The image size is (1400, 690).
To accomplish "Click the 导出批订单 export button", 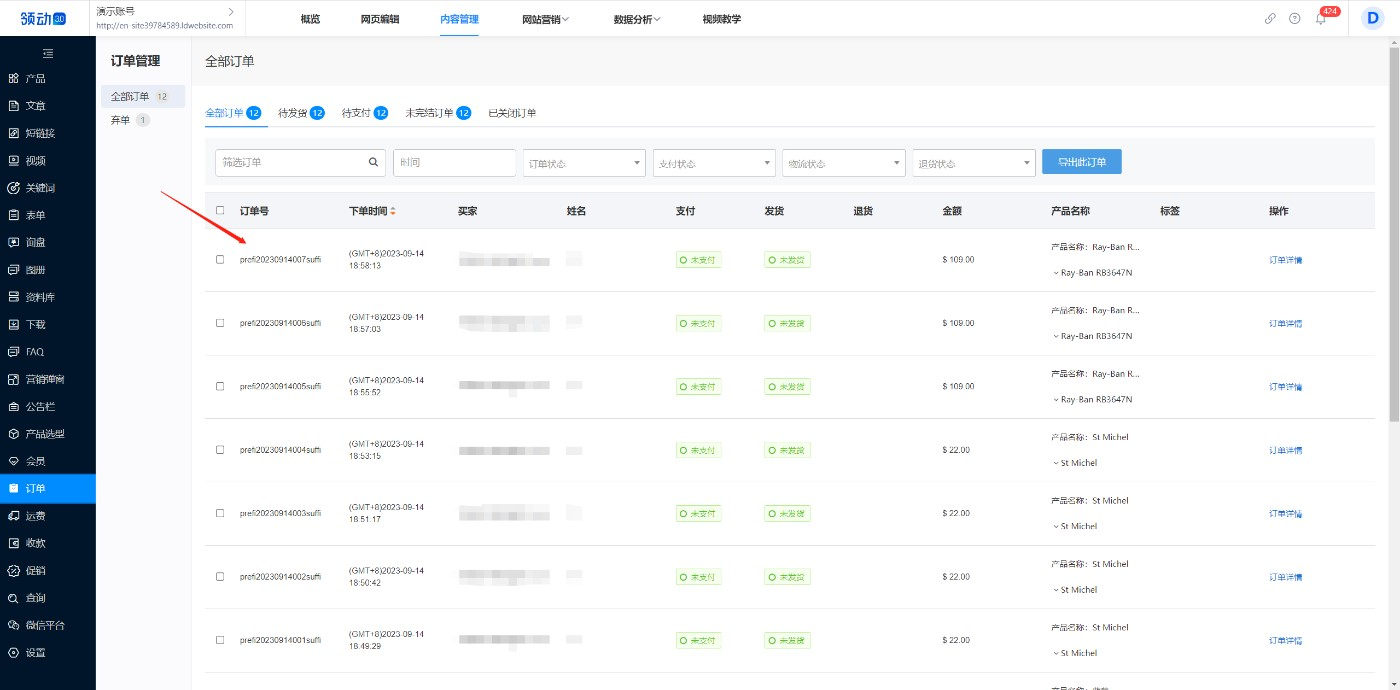I will [x=1081, y=162].
